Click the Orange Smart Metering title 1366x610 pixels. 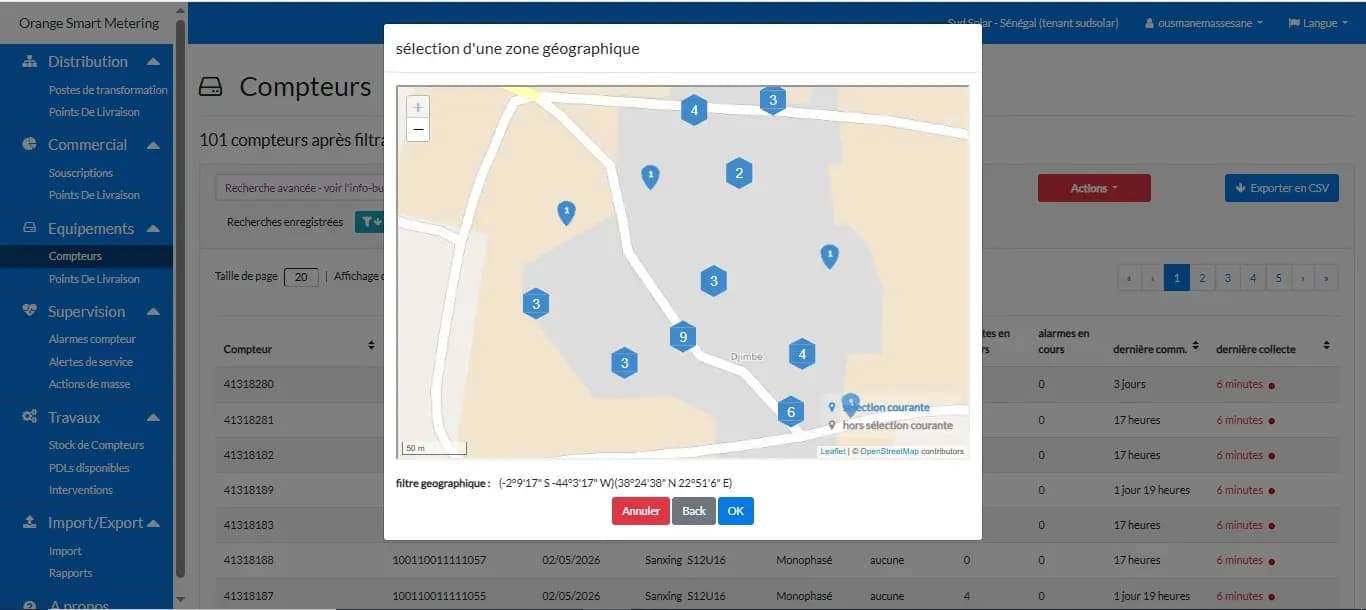89,22
